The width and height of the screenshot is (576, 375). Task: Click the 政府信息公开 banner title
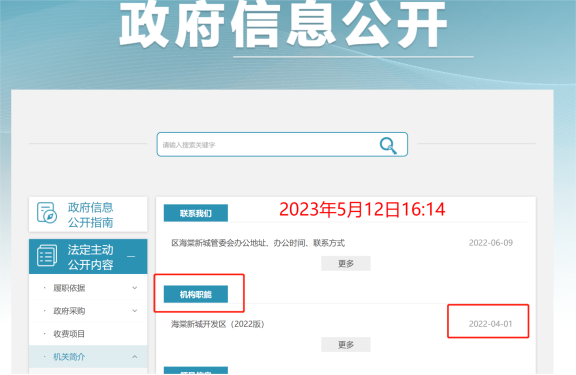(x=283, y=25)
